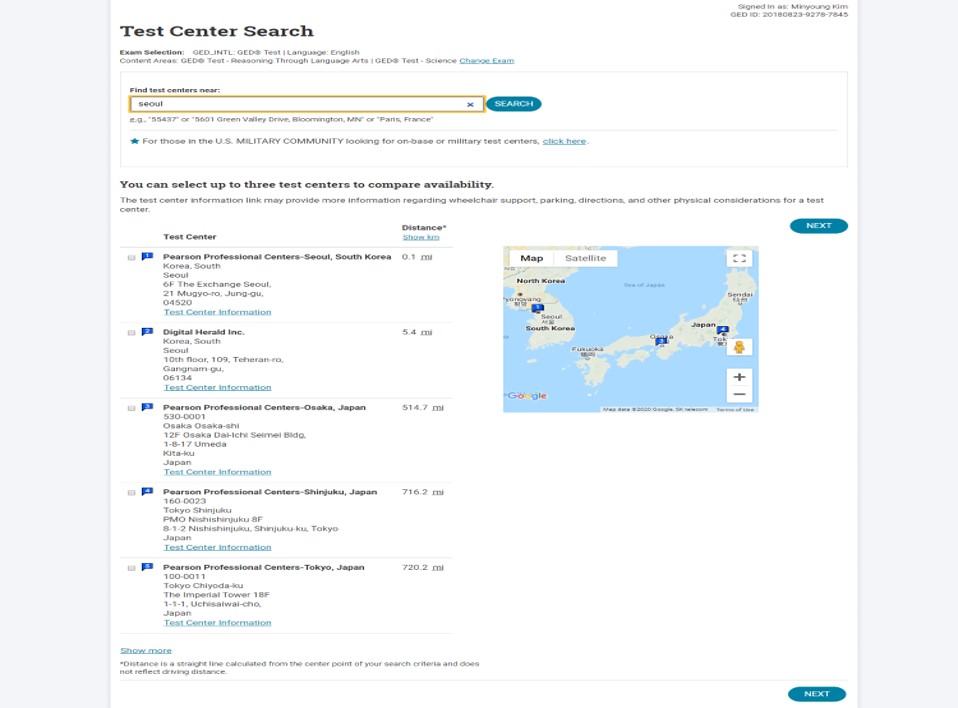Click the top NEXT button
The width and height of the screenshot is (958, 708).
point(819,226)
